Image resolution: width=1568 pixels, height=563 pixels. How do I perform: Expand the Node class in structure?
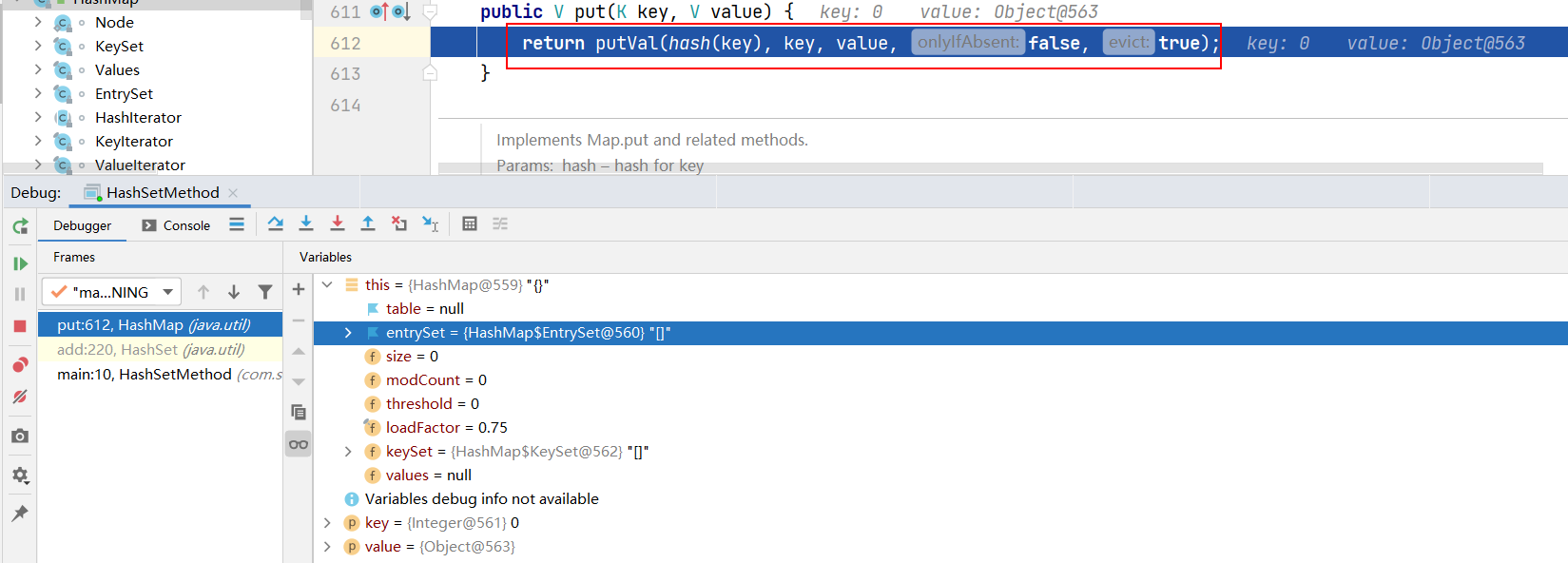38,22
